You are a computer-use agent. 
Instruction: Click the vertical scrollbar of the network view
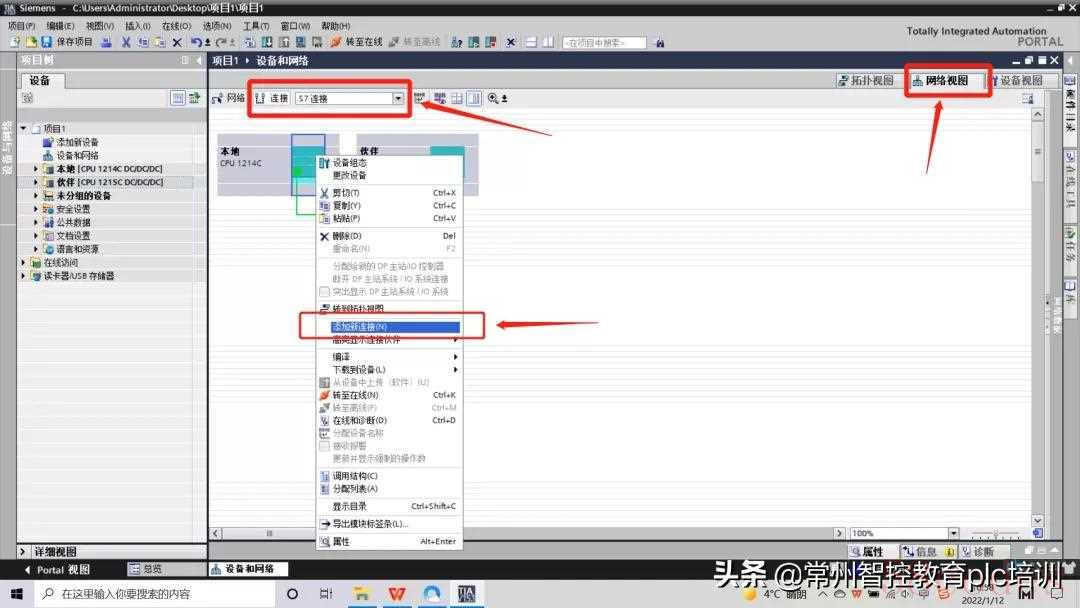[x=1037, y=317]
